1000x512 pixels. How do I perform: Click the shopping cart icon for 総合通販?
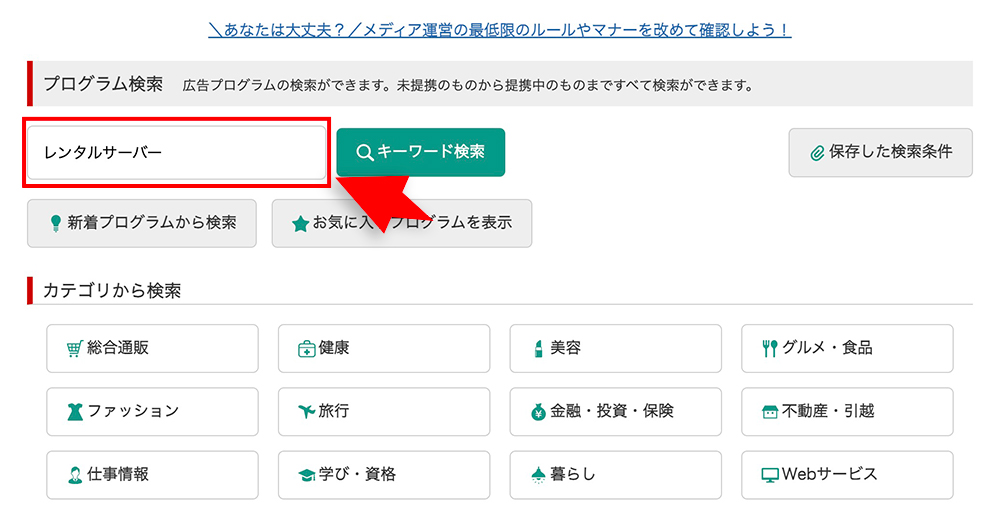pyautogui.click(x=74, y=349)
